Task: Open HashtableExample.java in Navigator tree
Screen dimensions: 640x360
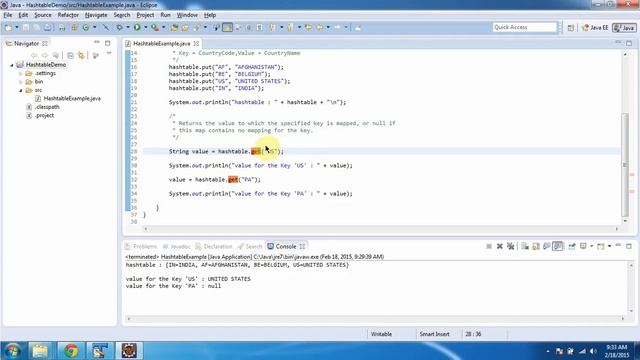Action: 68,98
